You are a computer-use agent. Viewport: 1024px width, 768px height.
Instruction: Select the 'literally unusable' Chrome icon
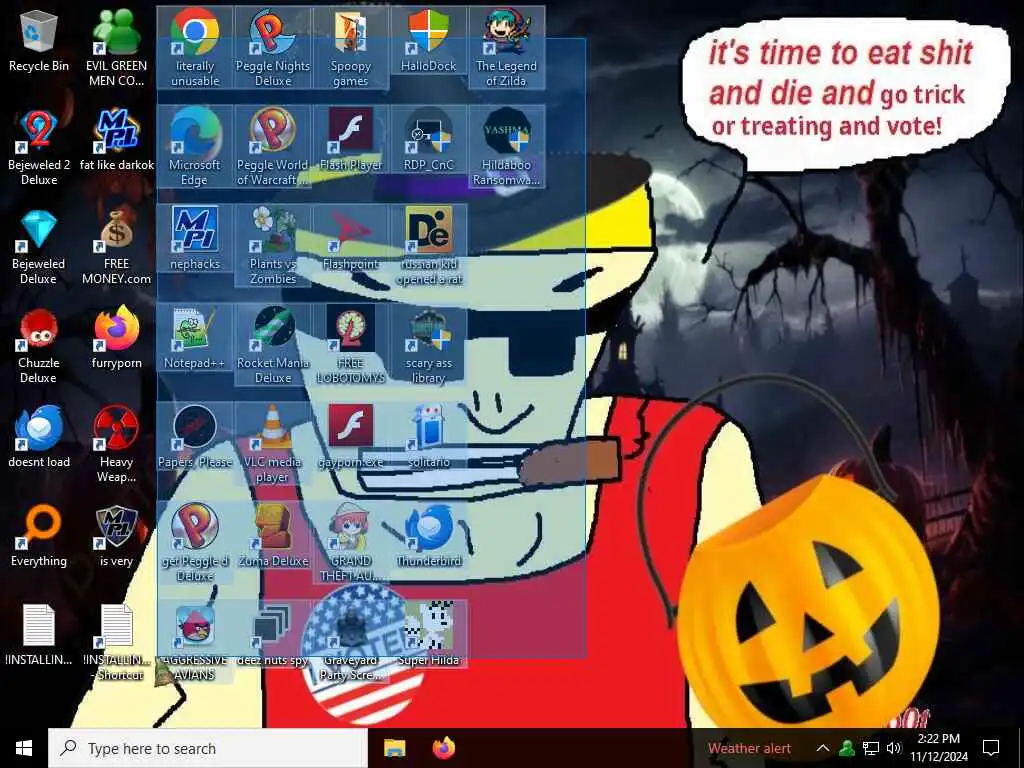[195, 48]
